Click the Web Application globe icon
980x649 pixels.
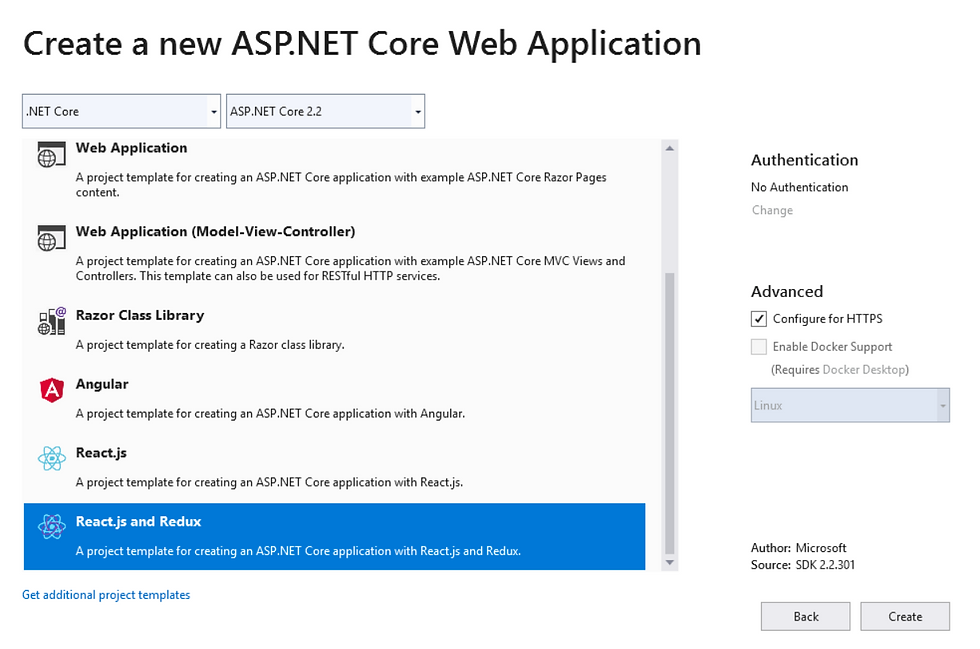tap(51, 154)
